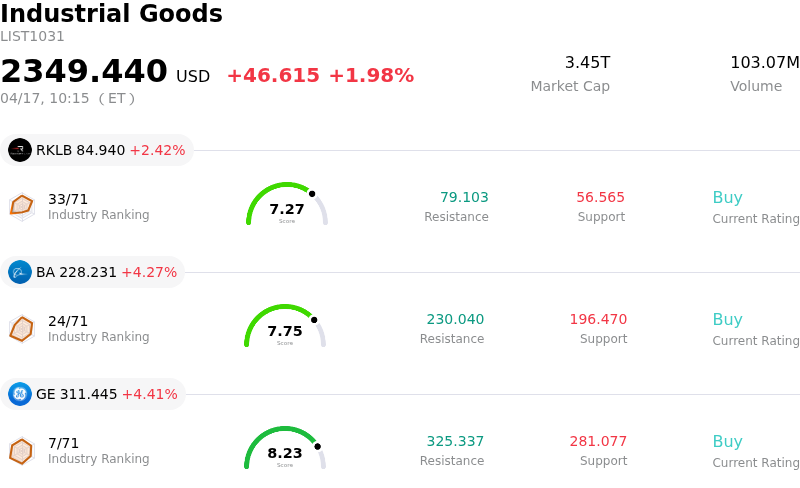Open RKLB industry ranking radar icon

coord(21,206)
